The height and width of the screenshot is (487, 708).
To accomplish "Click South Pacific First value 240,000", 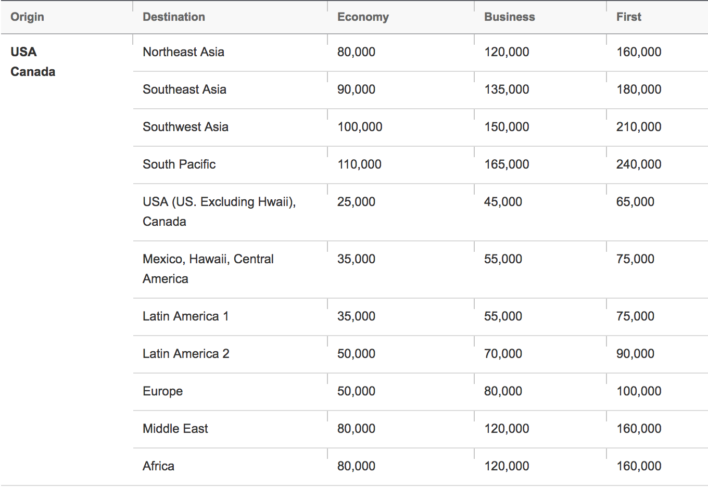I will click(639, 164).
